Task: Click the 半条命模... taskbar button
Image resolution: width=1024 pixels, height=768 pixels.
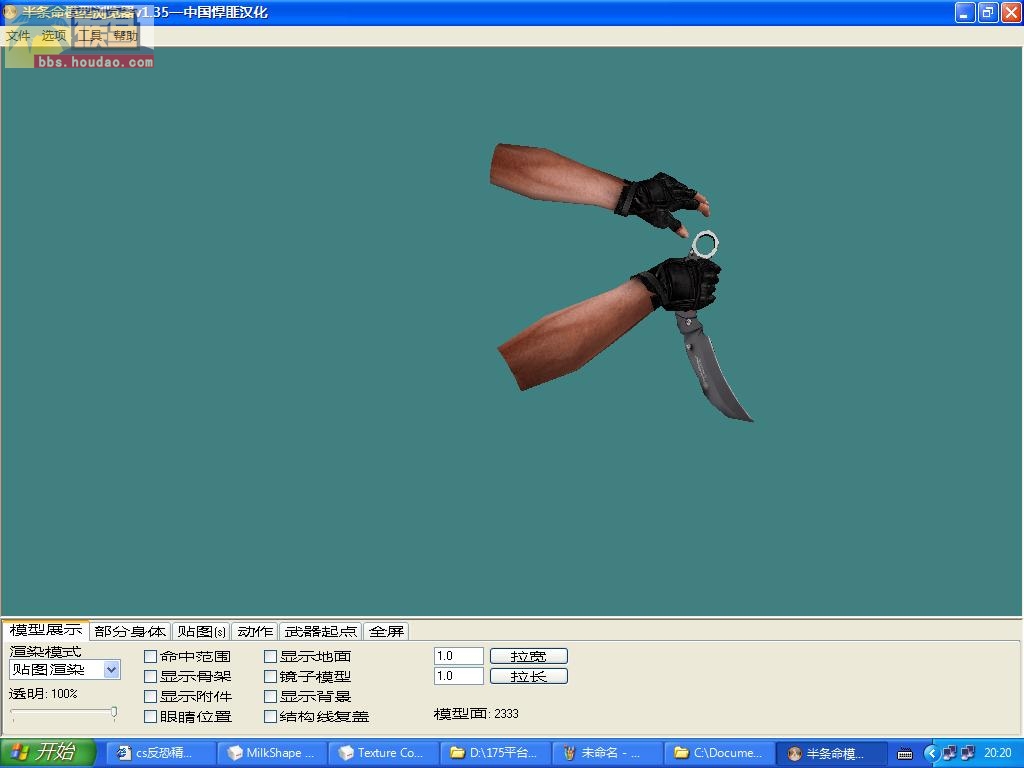Action: (x=831, y=753)
